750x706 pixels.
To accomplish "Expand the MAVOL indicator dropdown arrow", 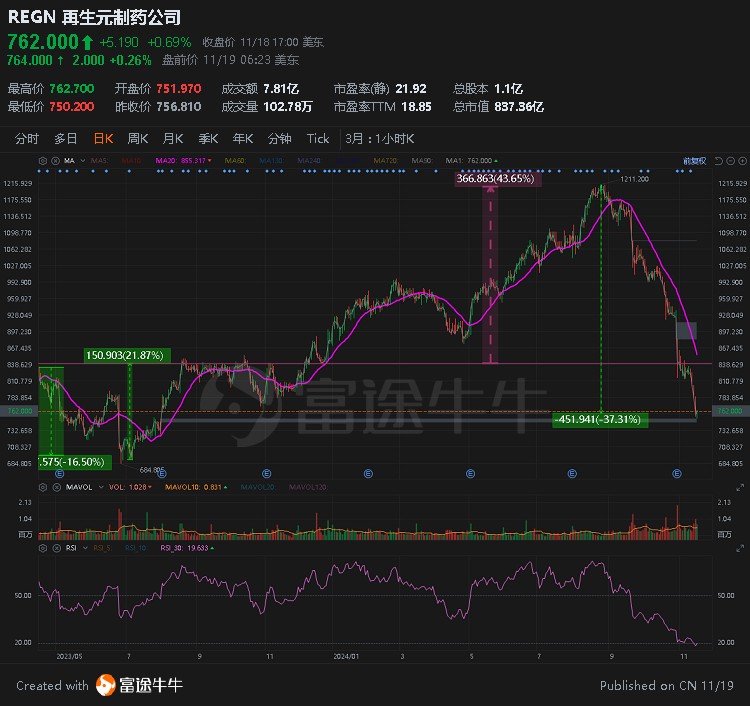I will pyautogui.click(x=101, y=487).
